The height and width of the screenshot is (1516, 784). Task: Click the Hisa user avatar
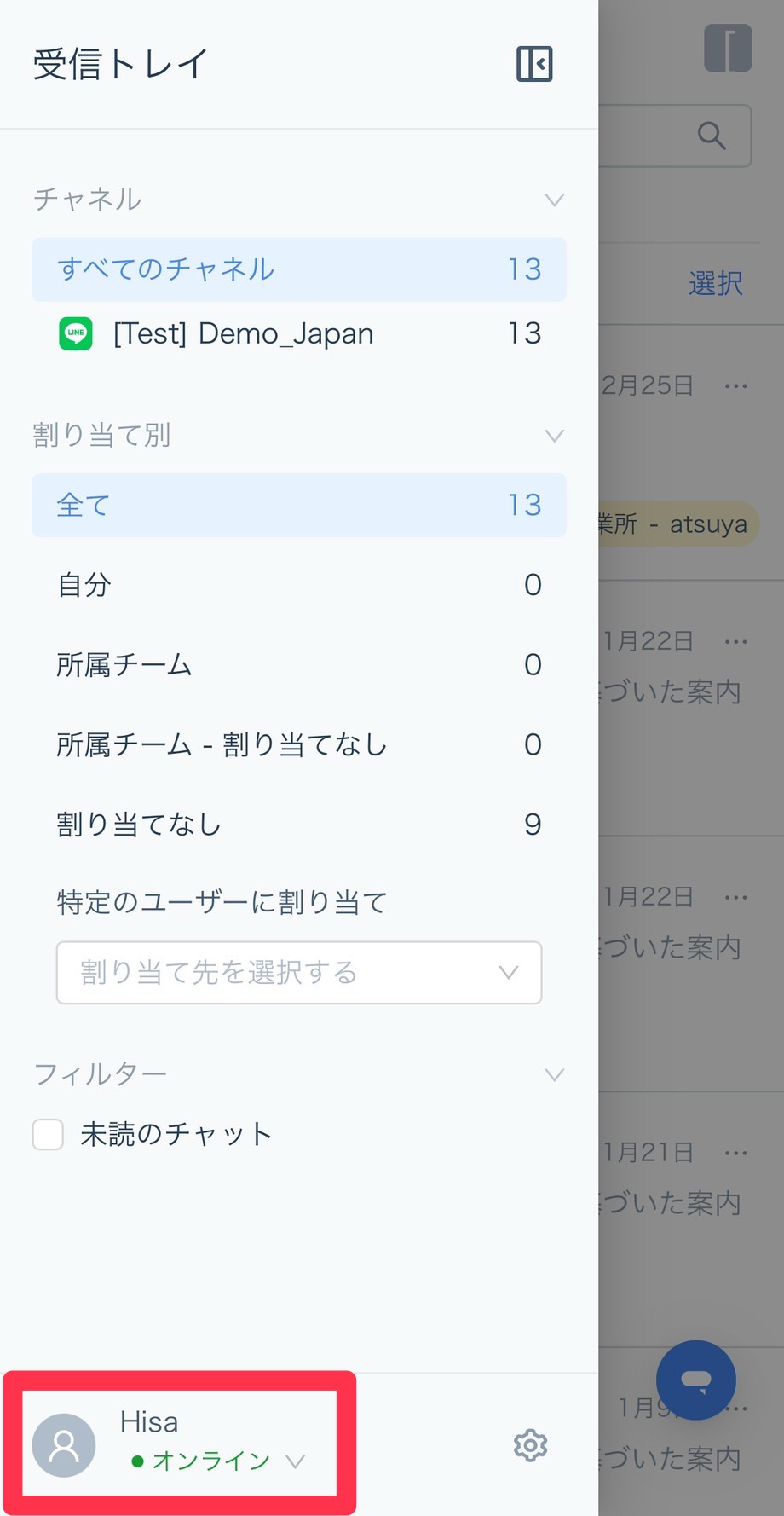tap(64, 1445)
